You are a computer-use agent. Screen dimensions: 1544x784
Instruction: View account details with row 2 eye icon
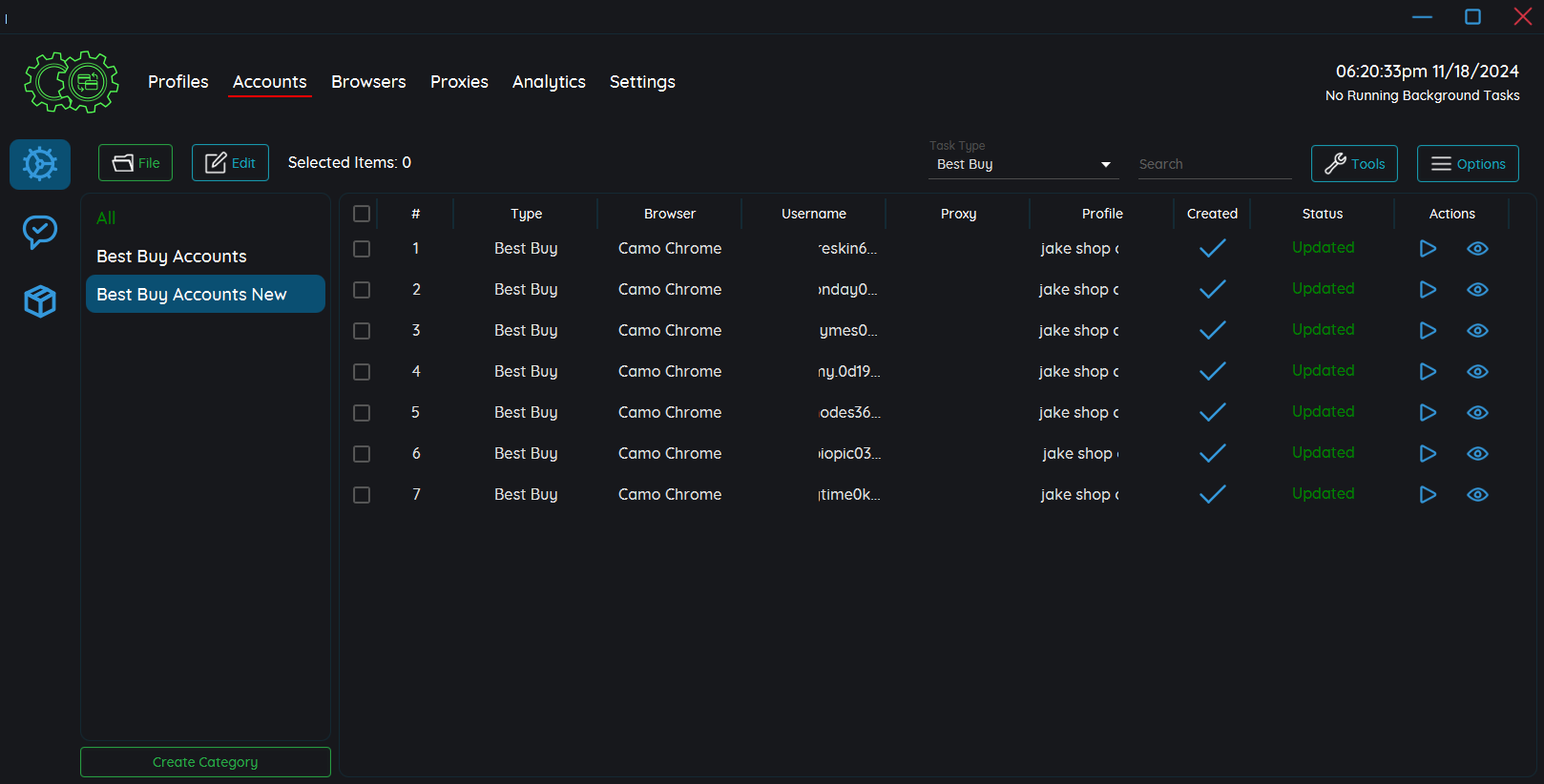pyautogui.click(x=1477, y=290)
